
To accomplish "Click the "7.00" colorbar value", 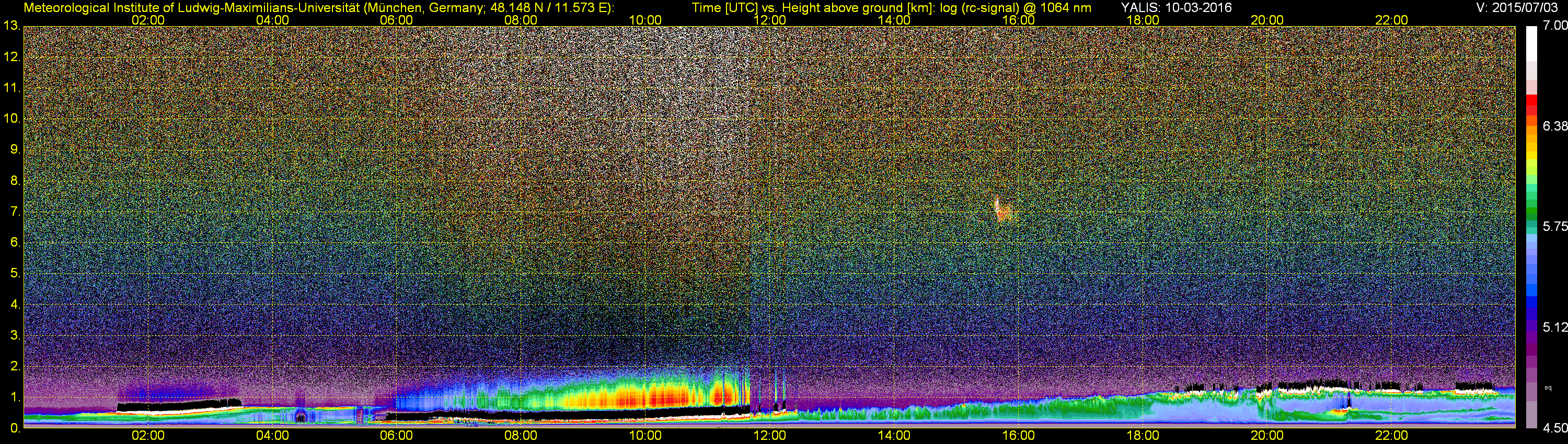I will coord(1554,26).
